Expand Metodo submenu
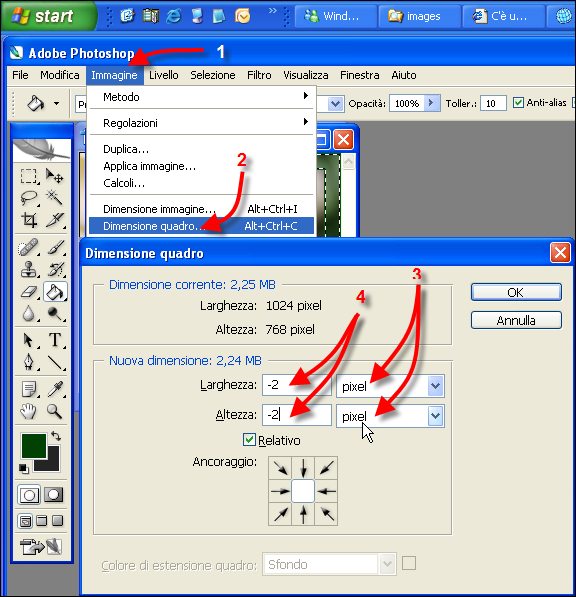 tap(305, 96)
